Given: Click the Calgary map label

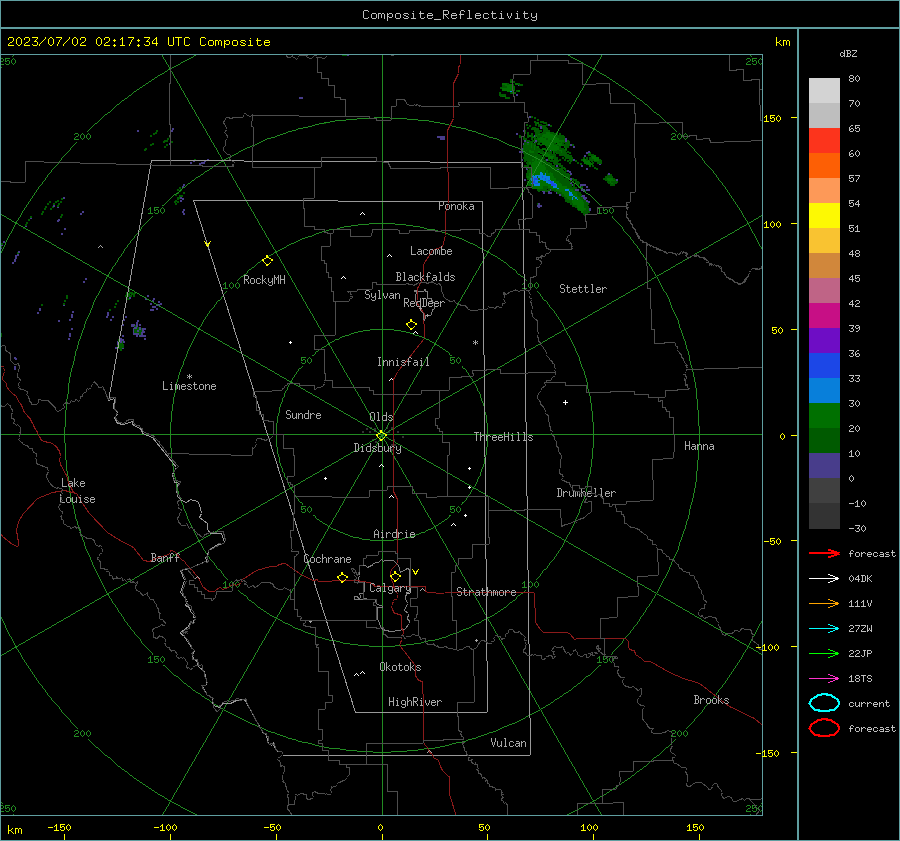Looking at the screenshot, I should tap(390, 588).
